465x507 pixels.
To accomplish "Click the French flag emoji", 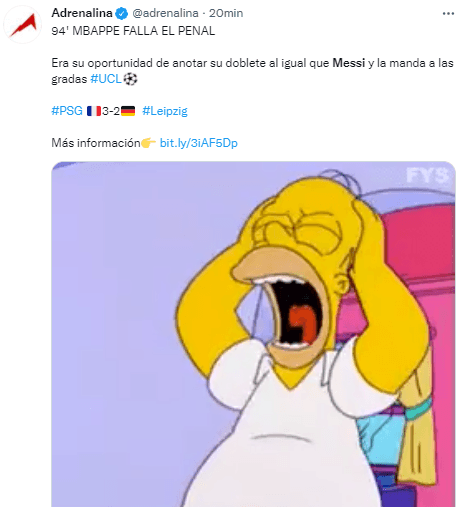I will point(94,111).
